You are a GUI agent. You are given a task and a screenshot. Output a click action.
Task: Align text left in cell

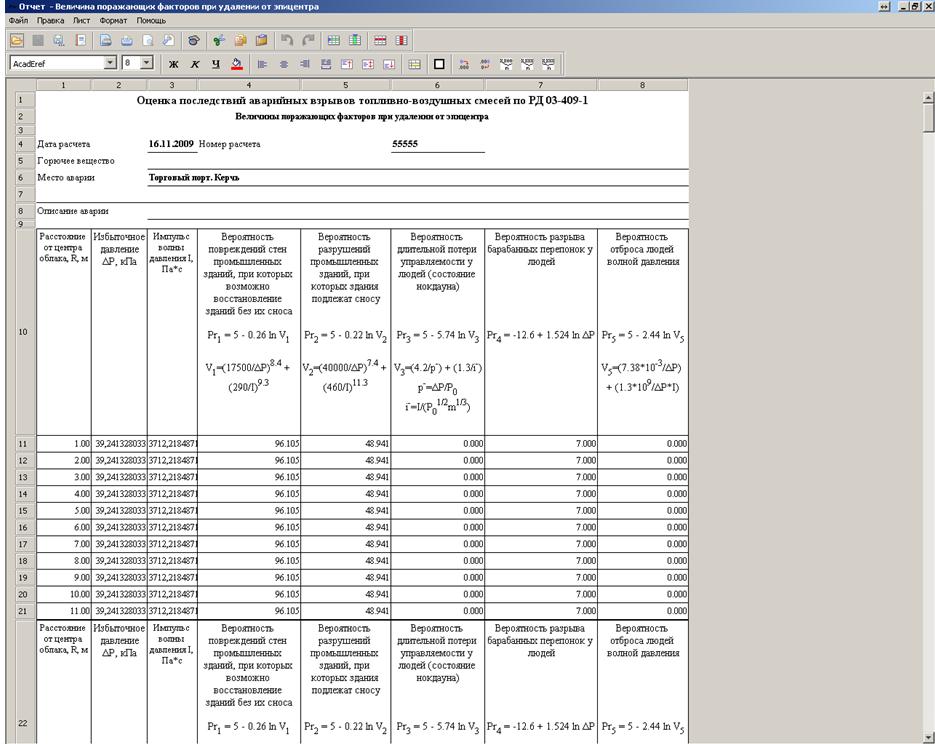[x=264, y=64]
